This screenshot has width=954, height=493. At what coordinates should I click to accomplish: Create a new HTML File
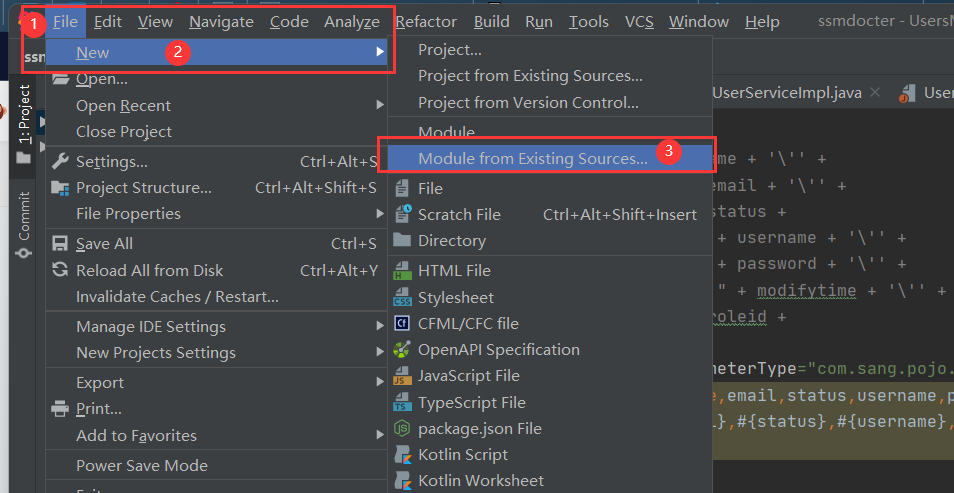[x=550, y=271]
